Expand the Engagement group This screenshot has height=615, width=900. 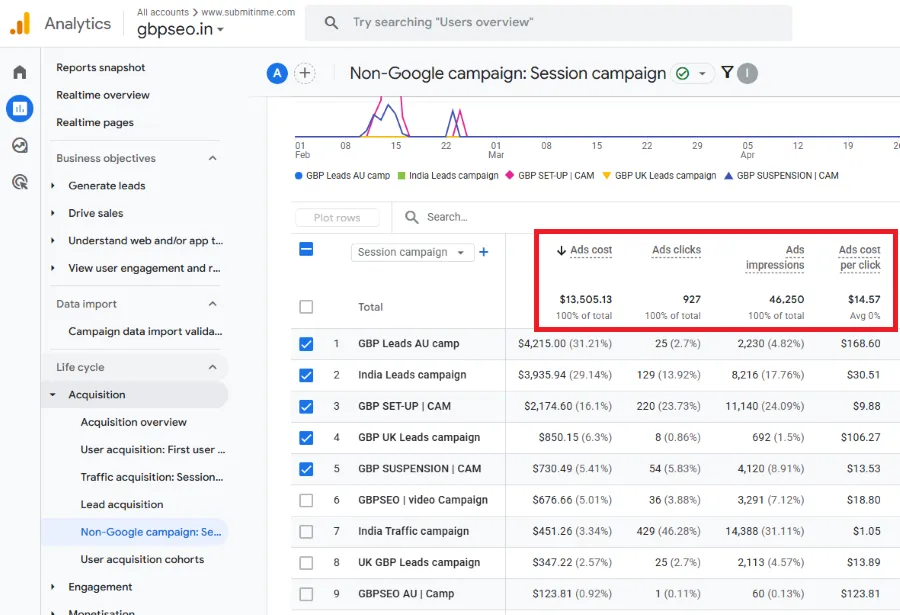click(53, 587)
